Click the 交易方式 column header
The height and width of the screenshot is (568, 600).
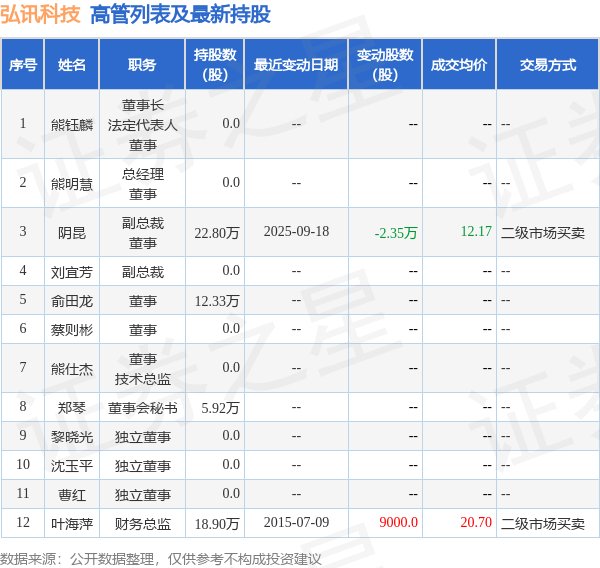[548, 65]
